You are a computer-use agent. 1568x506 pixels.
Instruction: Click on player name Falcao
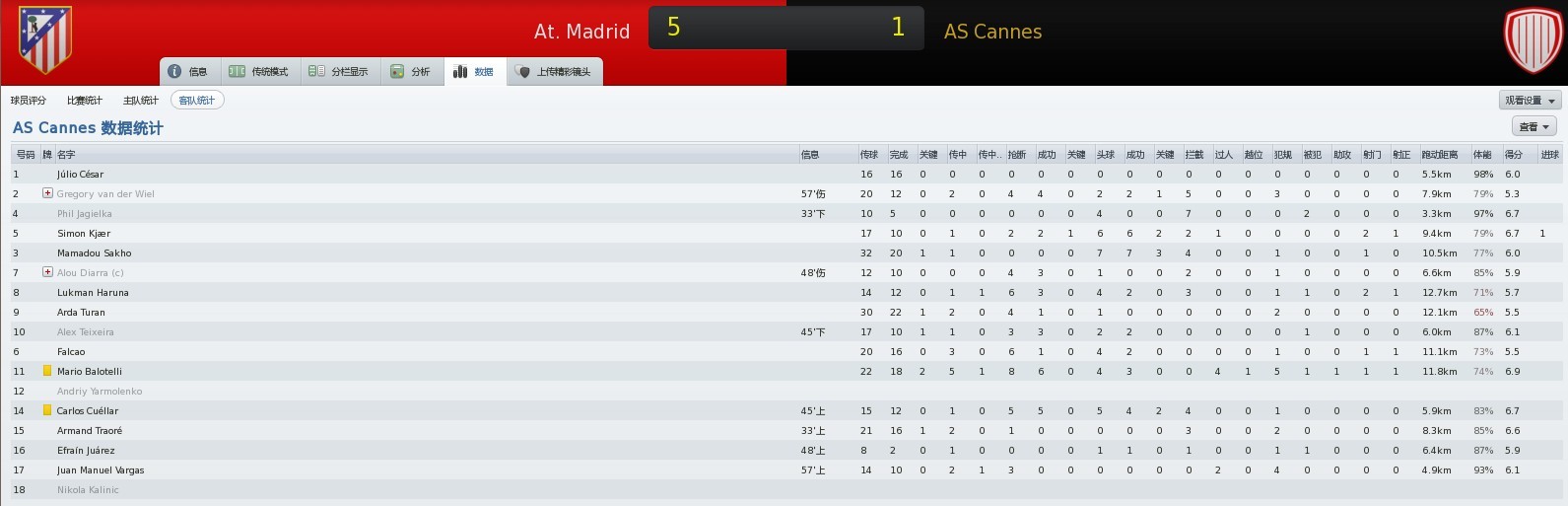pyautogui.click(x=71, y=351)
